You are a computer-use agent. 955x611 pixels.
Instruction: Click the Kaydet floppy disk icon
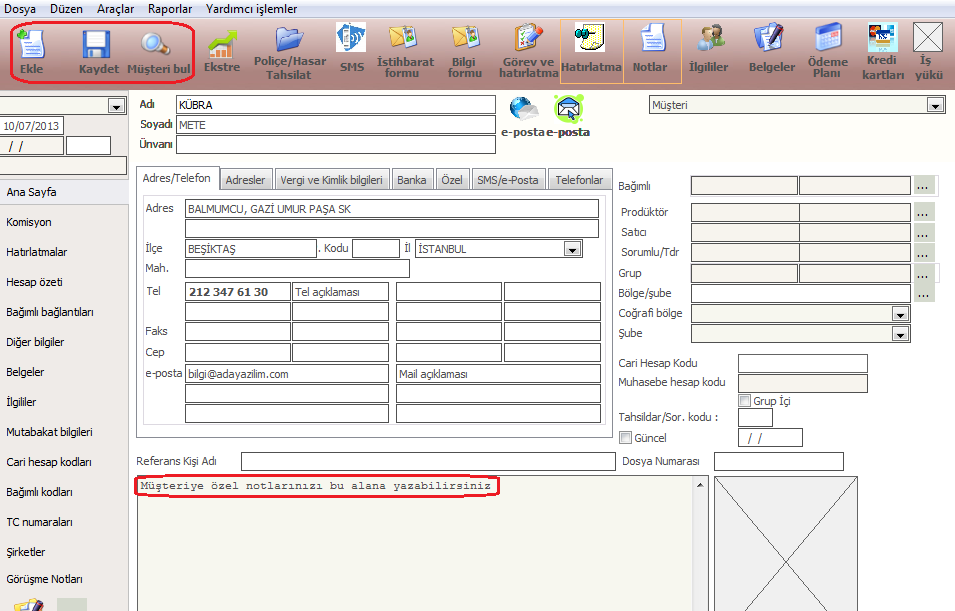click(98, 45)
